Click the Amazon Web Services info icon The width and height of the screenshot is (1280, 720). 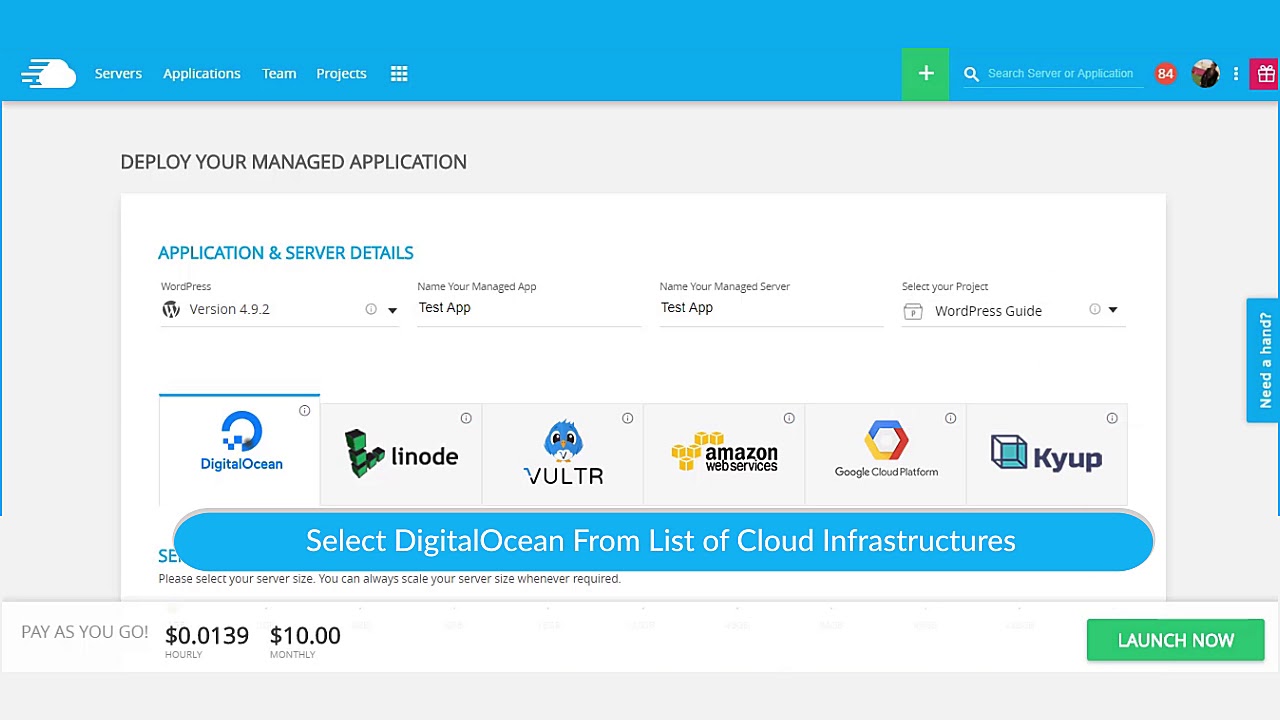click(789, 418)
